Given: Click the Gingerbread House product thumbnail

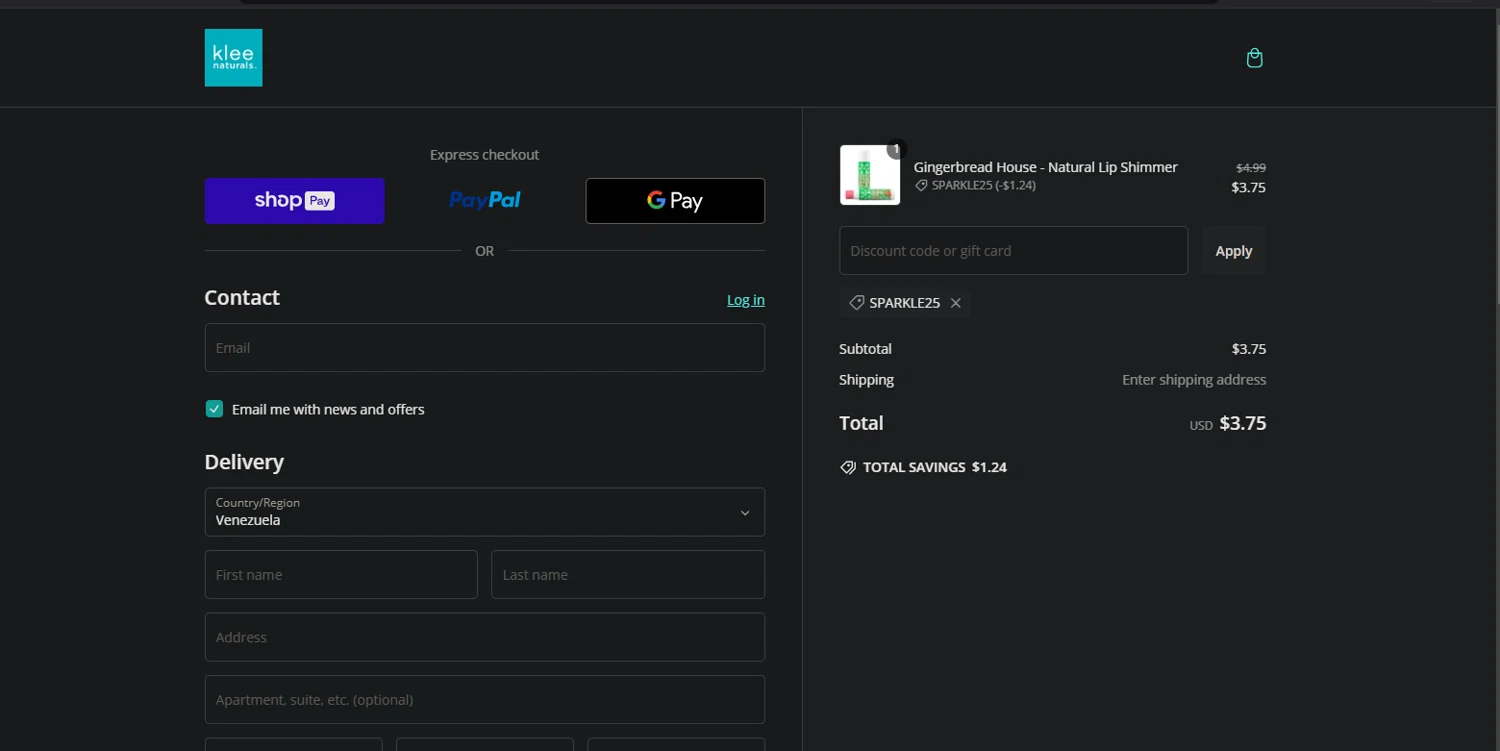Looking at the screenshot, I should 870,175.
